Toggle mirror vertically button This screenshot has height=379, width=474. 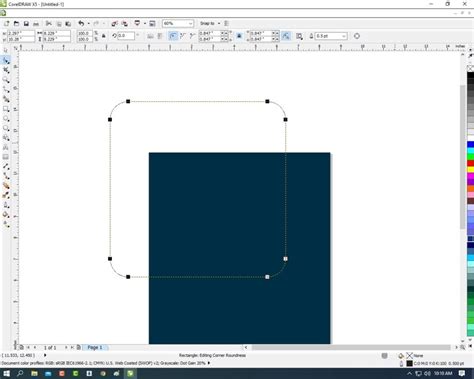point(160,36)
